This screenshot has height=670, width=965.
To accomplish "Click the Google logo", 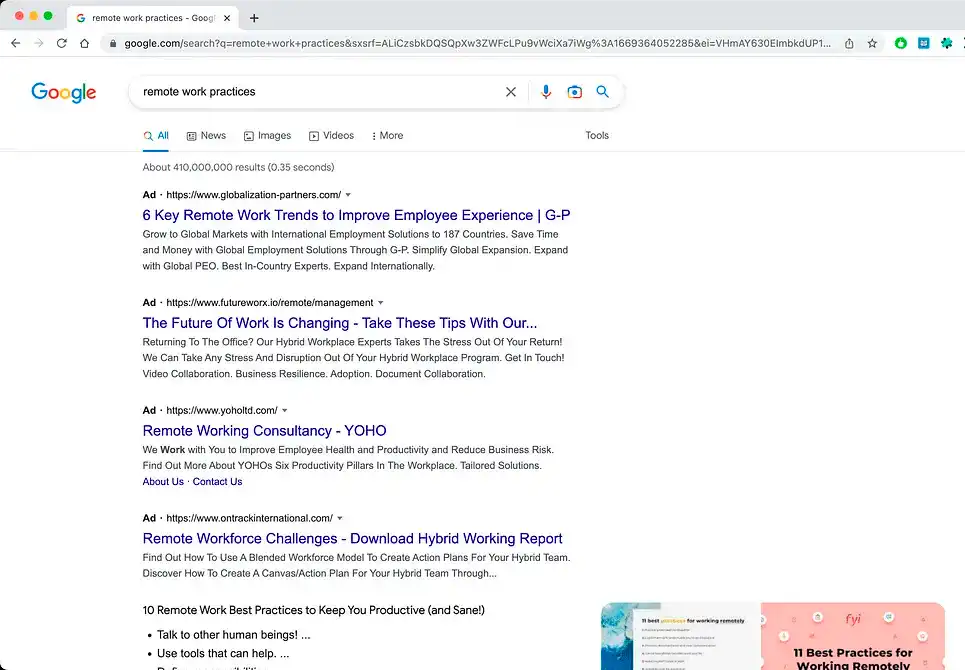I will (x=63, y=92).
